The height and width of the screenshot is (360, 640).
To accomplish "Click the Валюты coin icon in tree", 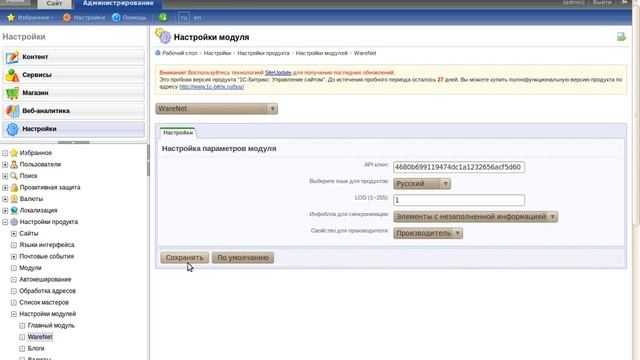I will point(14,199).
